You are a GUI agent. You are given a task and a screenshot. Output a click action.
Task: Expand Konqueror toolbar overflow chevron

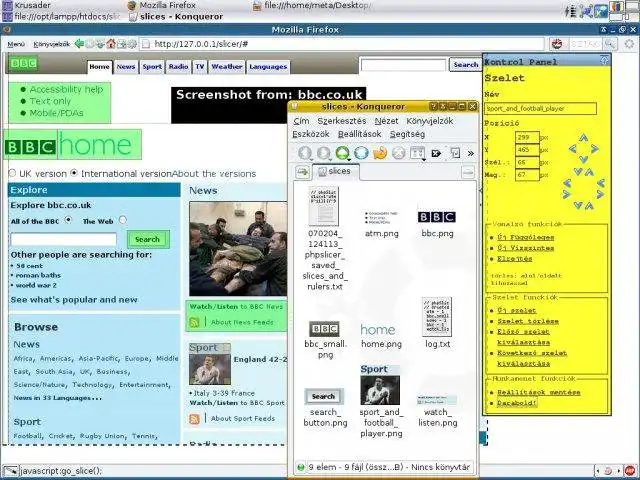click(471, 153)
